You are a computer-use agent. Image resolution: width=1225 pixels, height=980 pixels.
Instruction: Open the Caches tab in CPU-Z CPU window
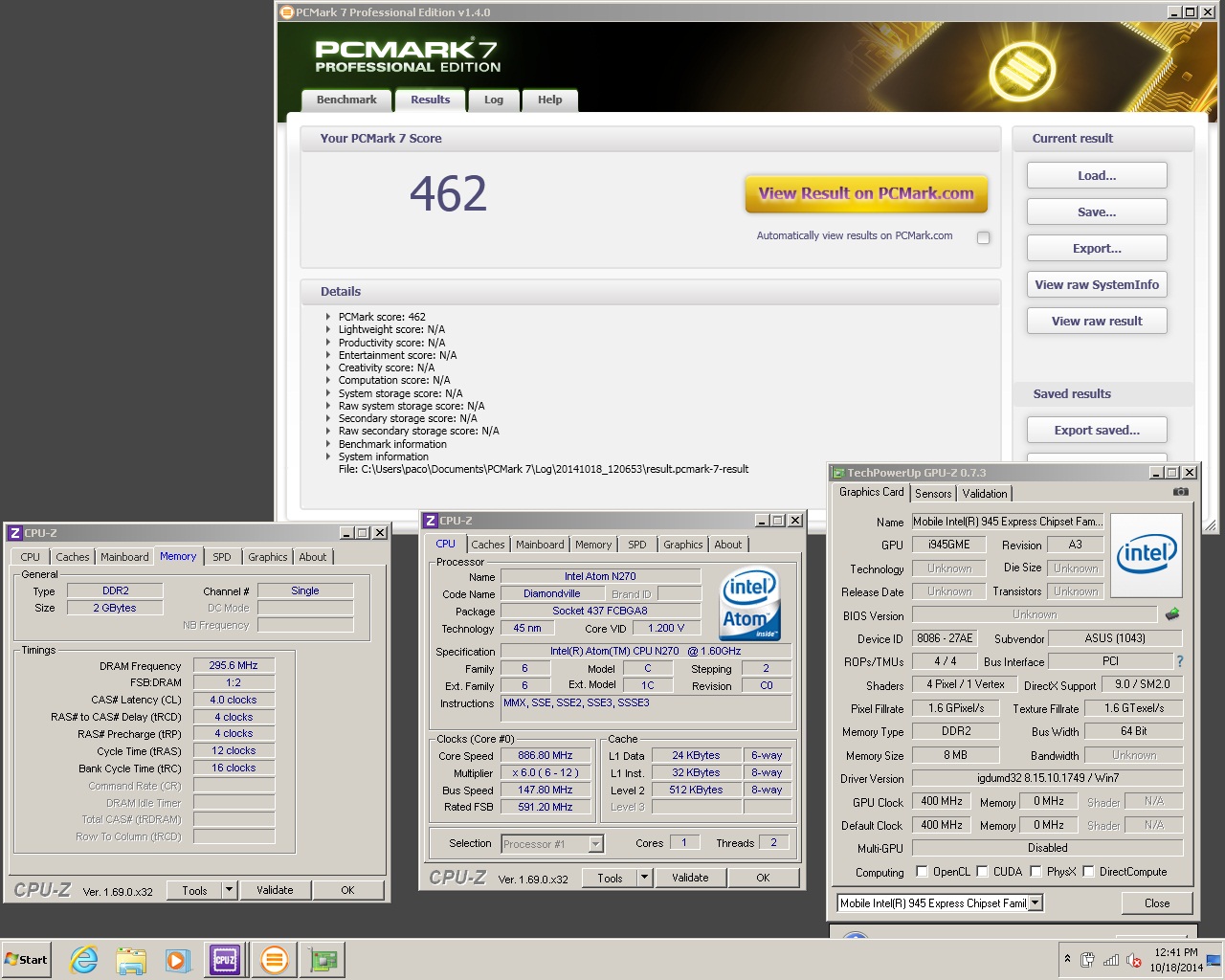pyautogui.click(x=488, y=545)
